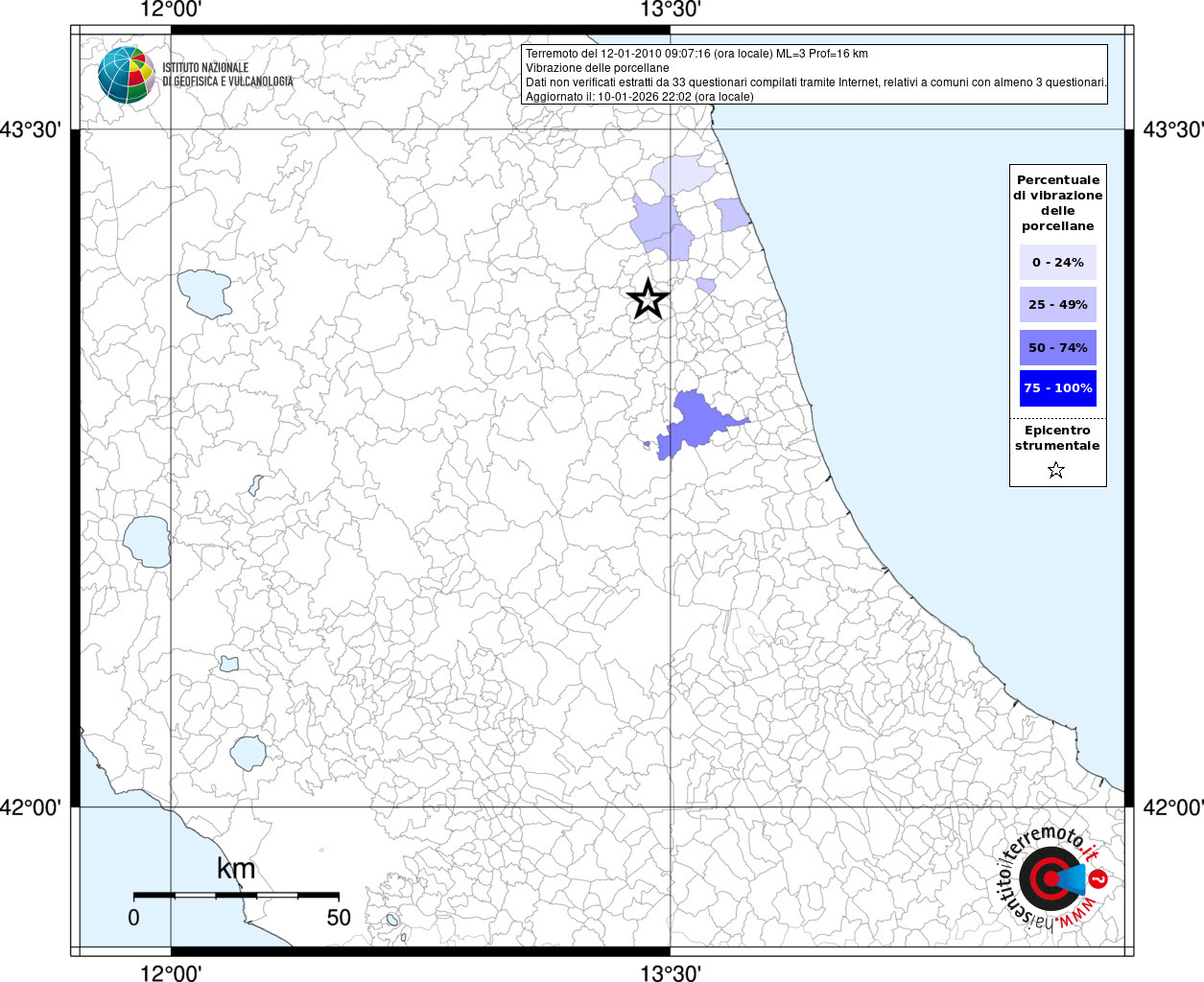Click the northernmost pale lavender municipality
Image resolution: width=1204 pixels, height=982 pixels.
(x=681, y=175)
